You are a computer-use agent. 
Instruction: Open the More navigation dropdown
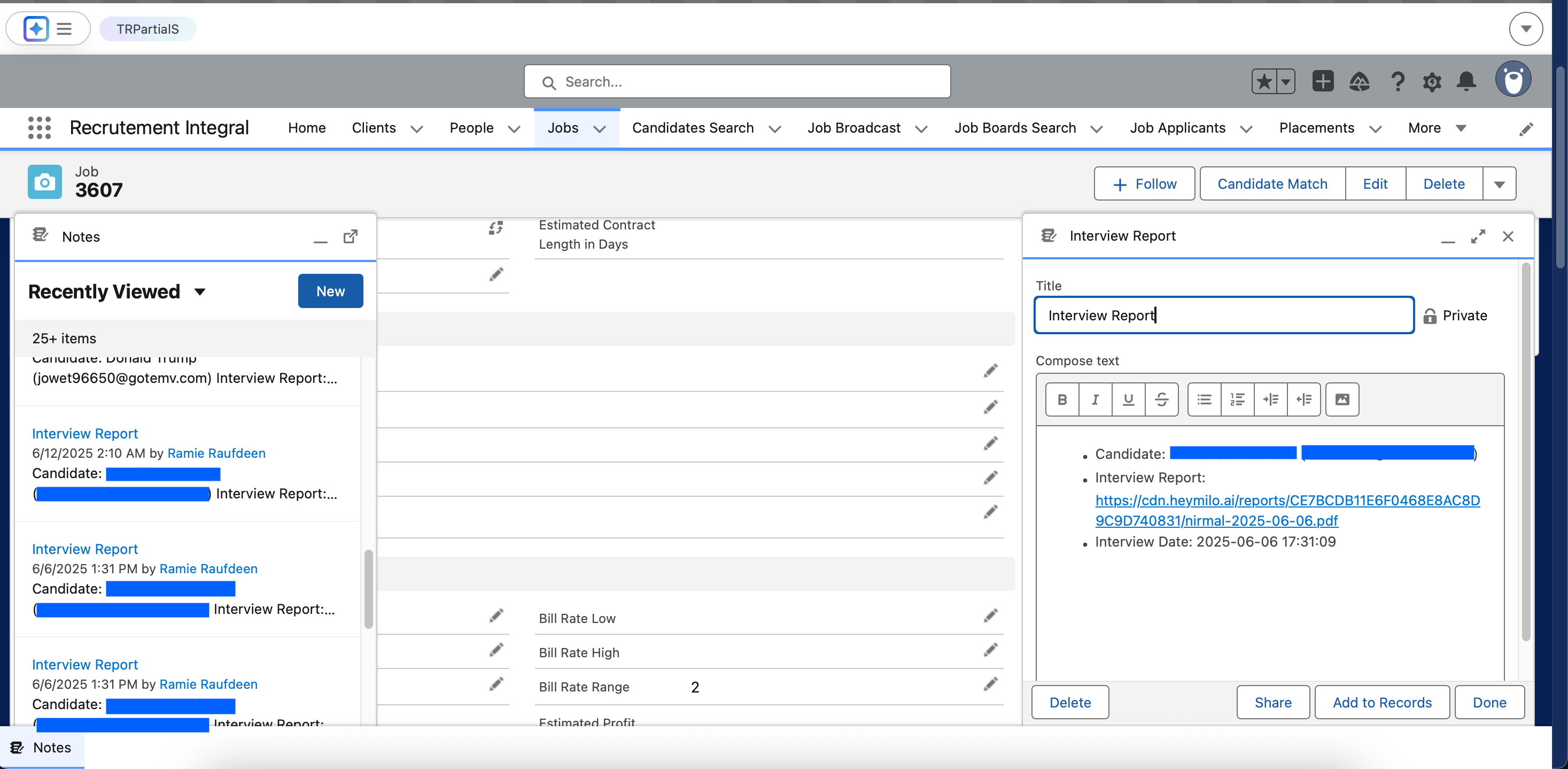point(1438,128)
